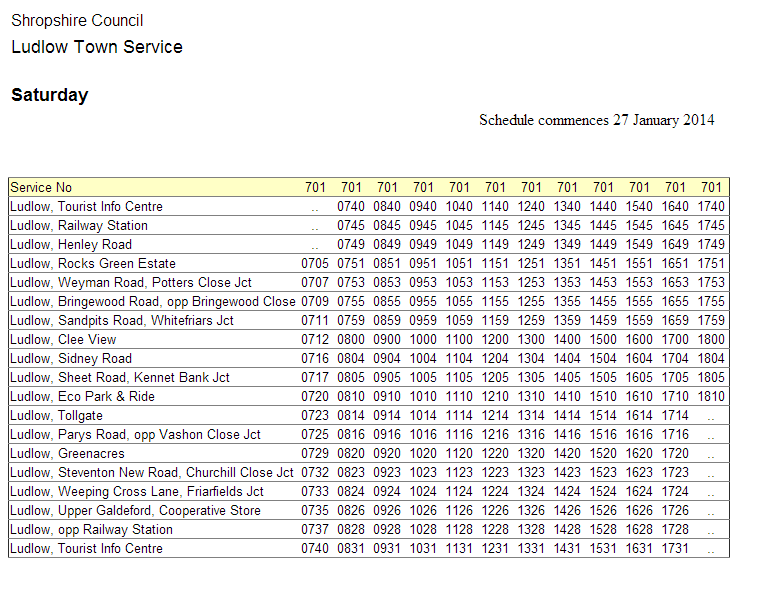The image size is (776, 602).
Task: Select the 'Ludlow, Henley Road' row label
Action: (x=71, y=245)
